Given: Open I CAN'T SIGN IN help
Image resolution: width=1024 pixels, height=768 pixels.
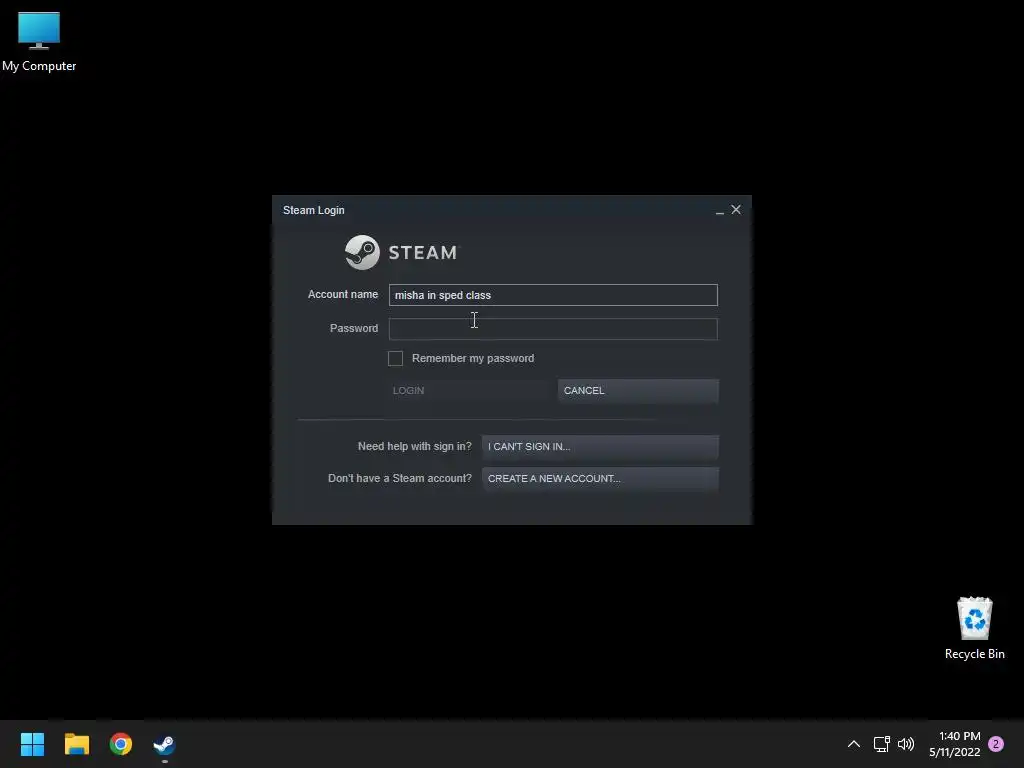Looking at the screenshot, I should pyautogui.click(x=600, y=447).
